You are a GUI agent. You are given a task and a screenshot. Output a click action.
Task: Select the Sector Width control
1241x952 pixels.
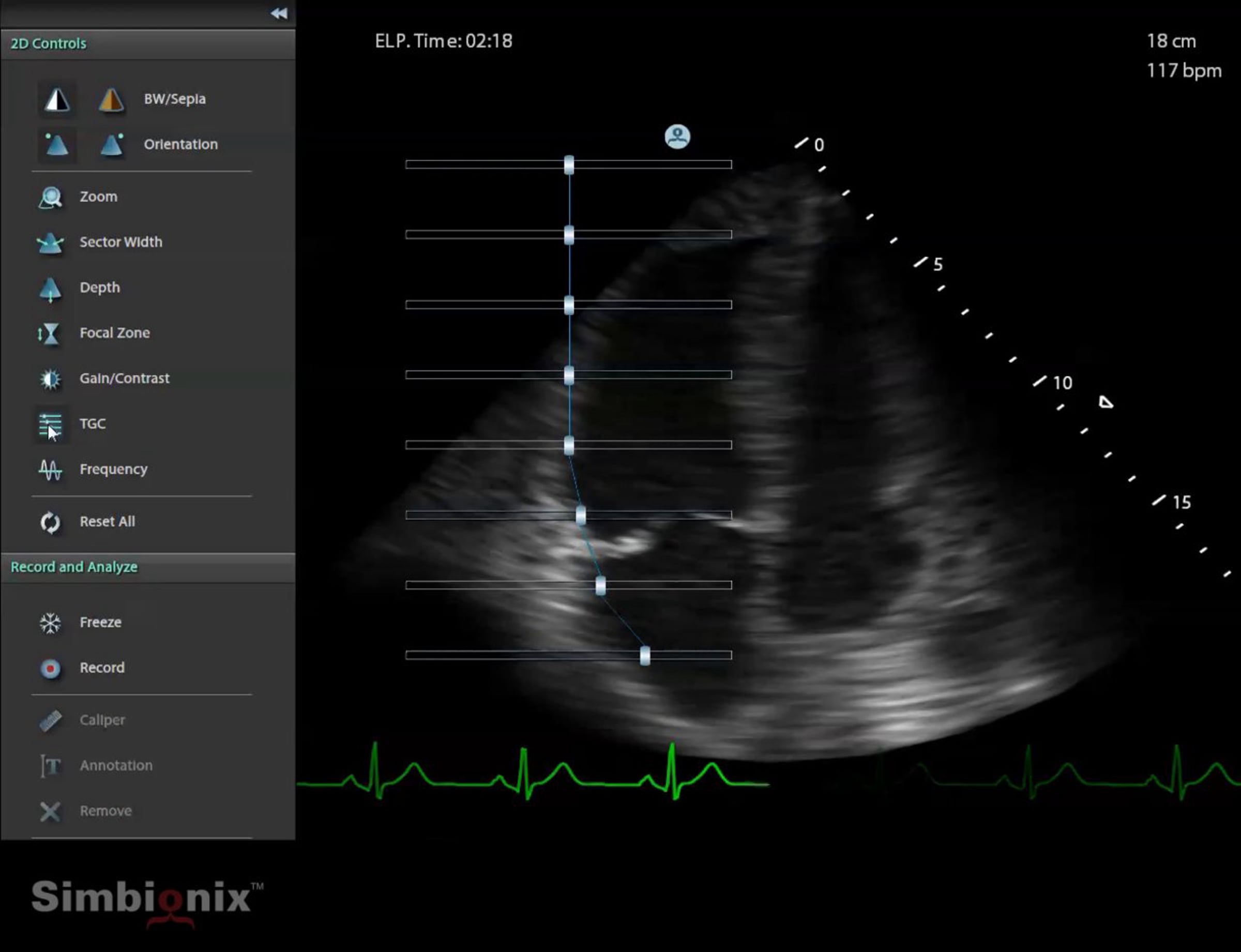coord(51,243)
